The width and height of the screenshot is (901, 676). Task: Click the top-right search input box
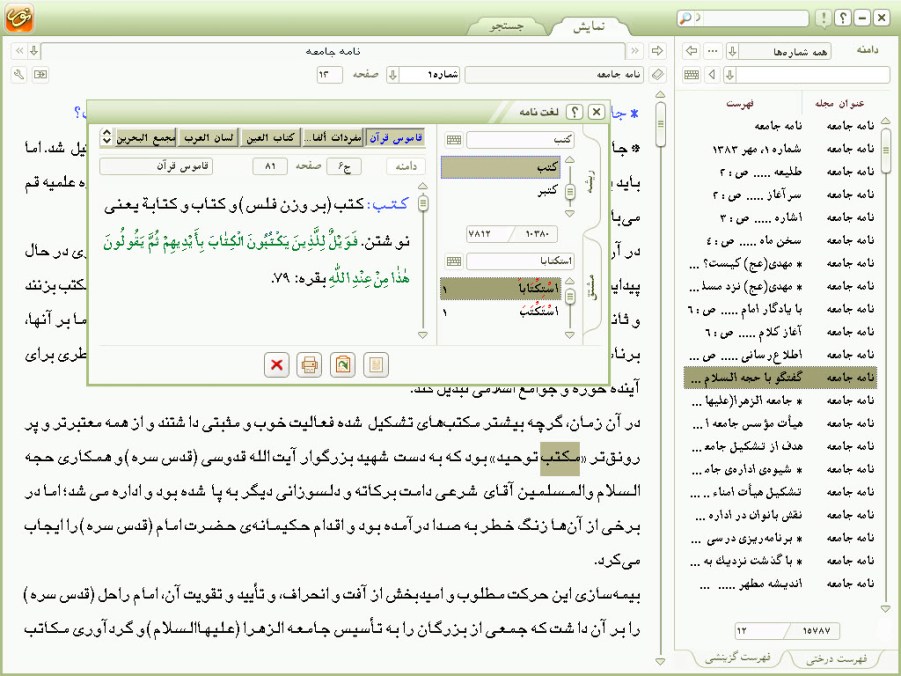tap(751, 18)
